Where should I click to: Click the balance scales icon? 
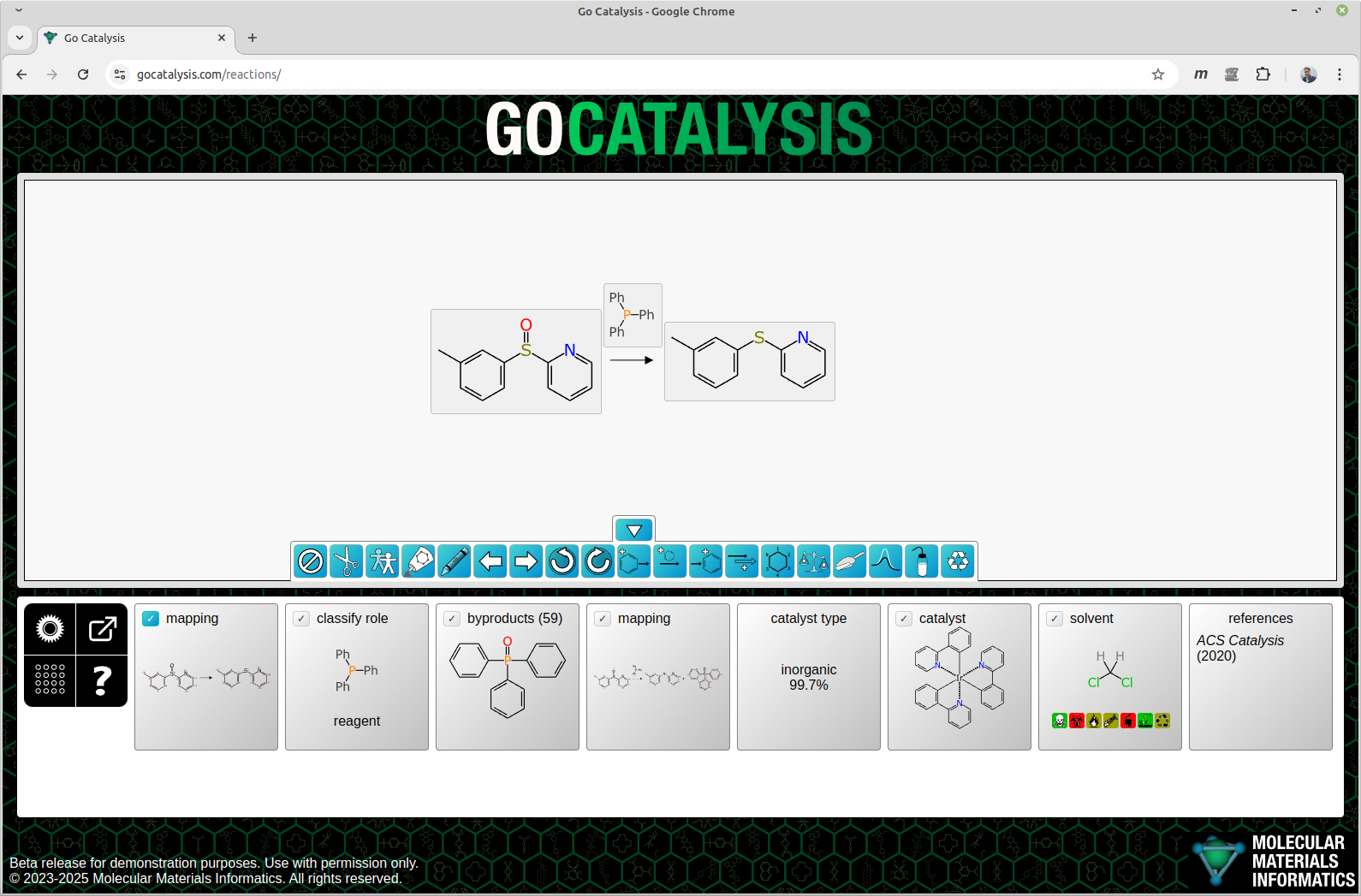pos(813,561)
